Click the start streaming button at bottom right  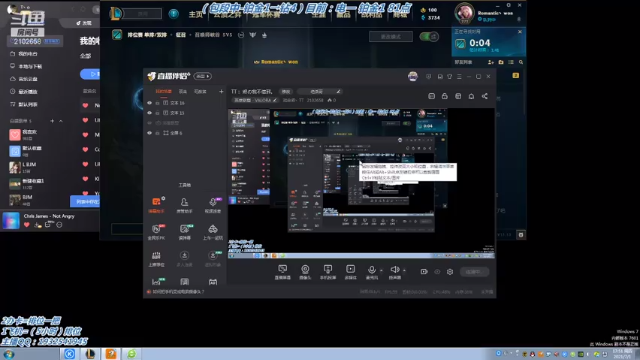pyautogui.click(x=474, y=272)
